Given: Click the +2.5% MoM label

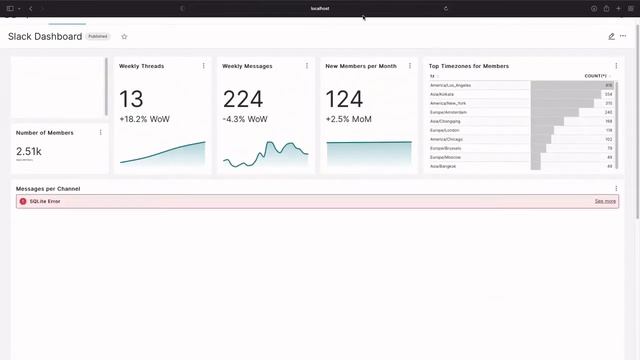Looking at the screenshot, I should tap(349, 119).
